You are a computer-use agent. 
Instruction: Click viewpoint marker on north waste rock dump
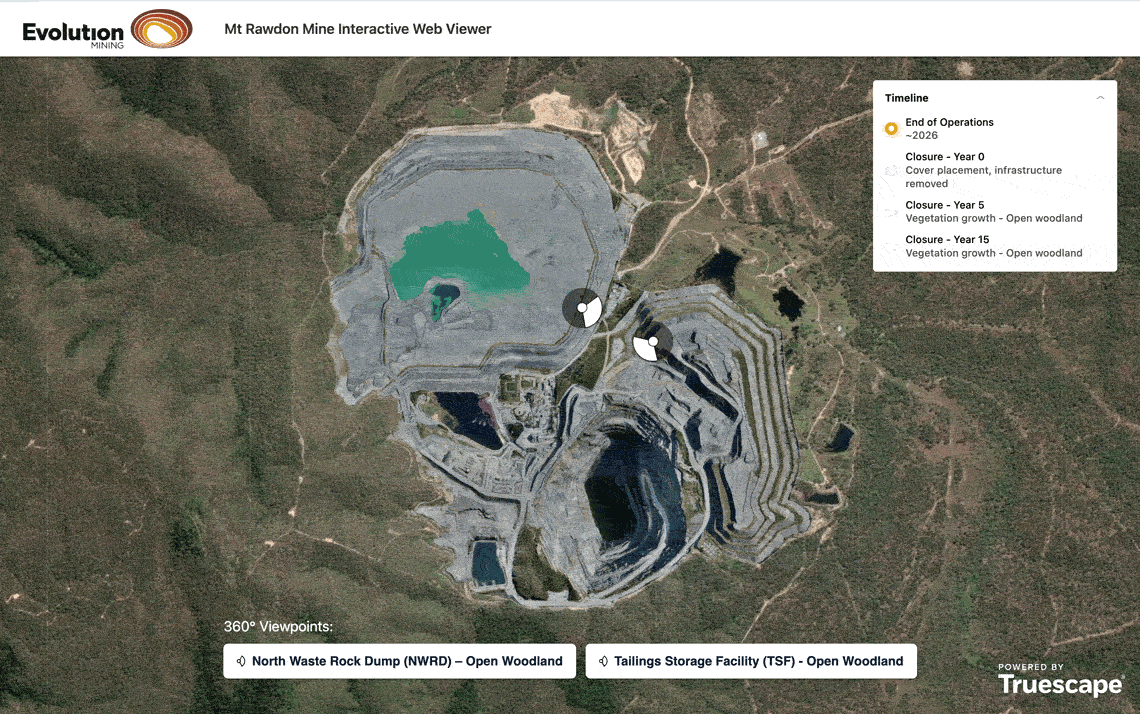pyautogui.click(x=652, y=342)
